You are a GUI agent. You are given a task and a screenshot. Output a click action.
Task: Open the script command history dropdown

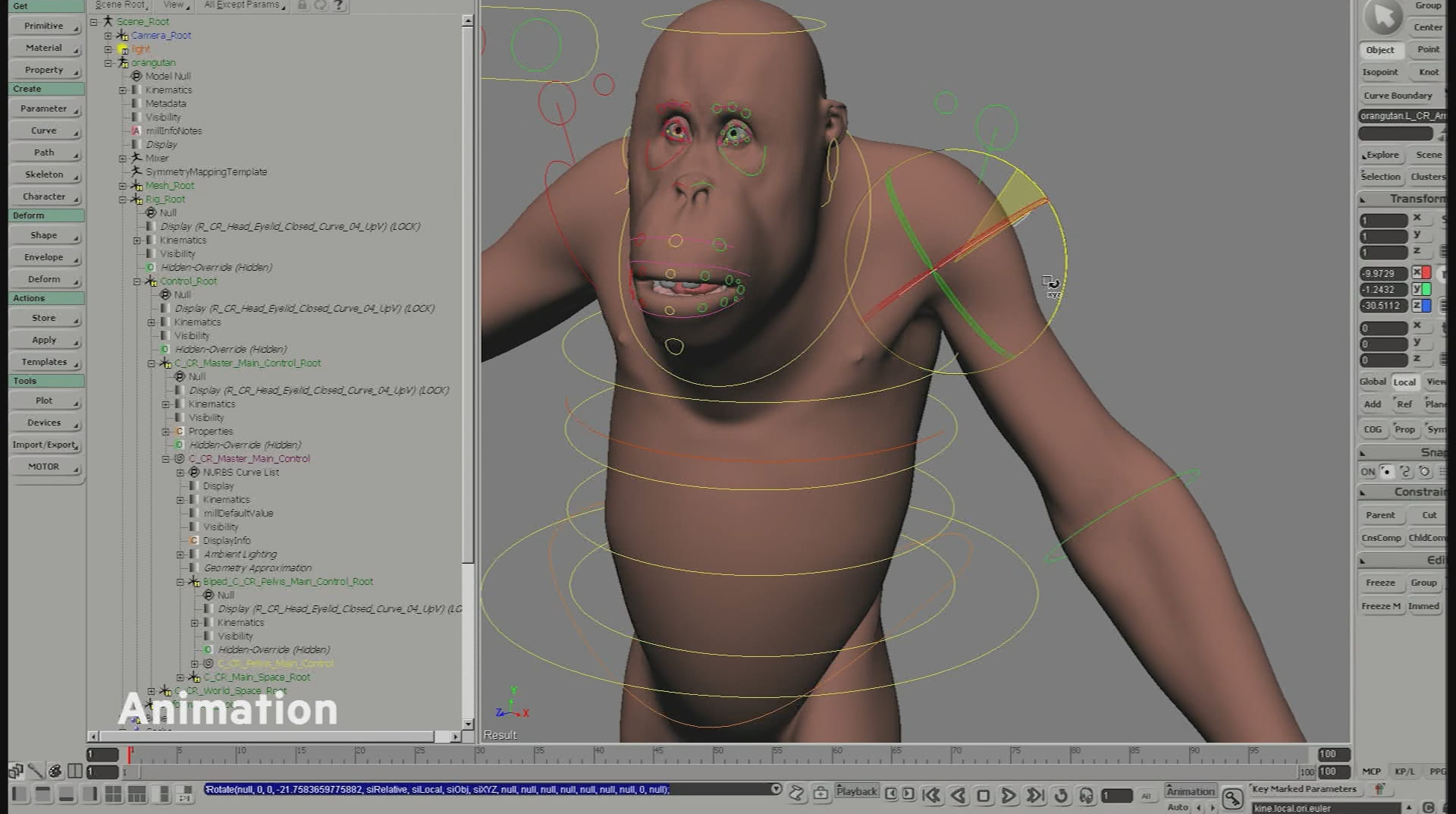[x=776, y=789]
